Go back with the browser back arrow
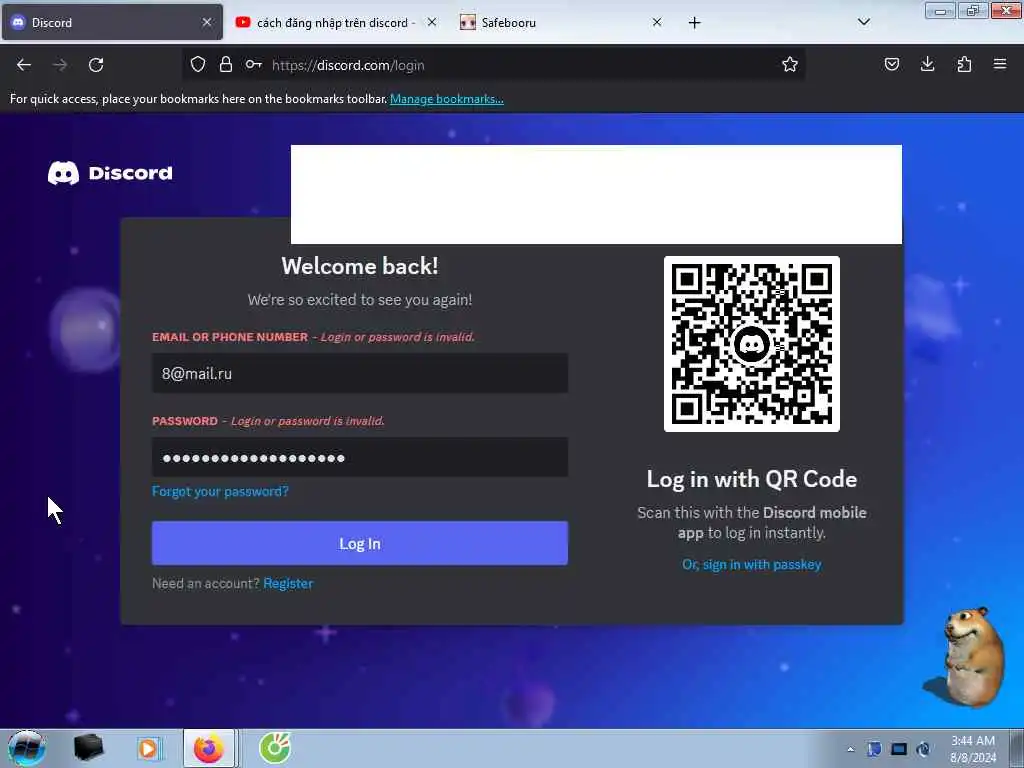Screen dimensions: 1024x768 24,65
